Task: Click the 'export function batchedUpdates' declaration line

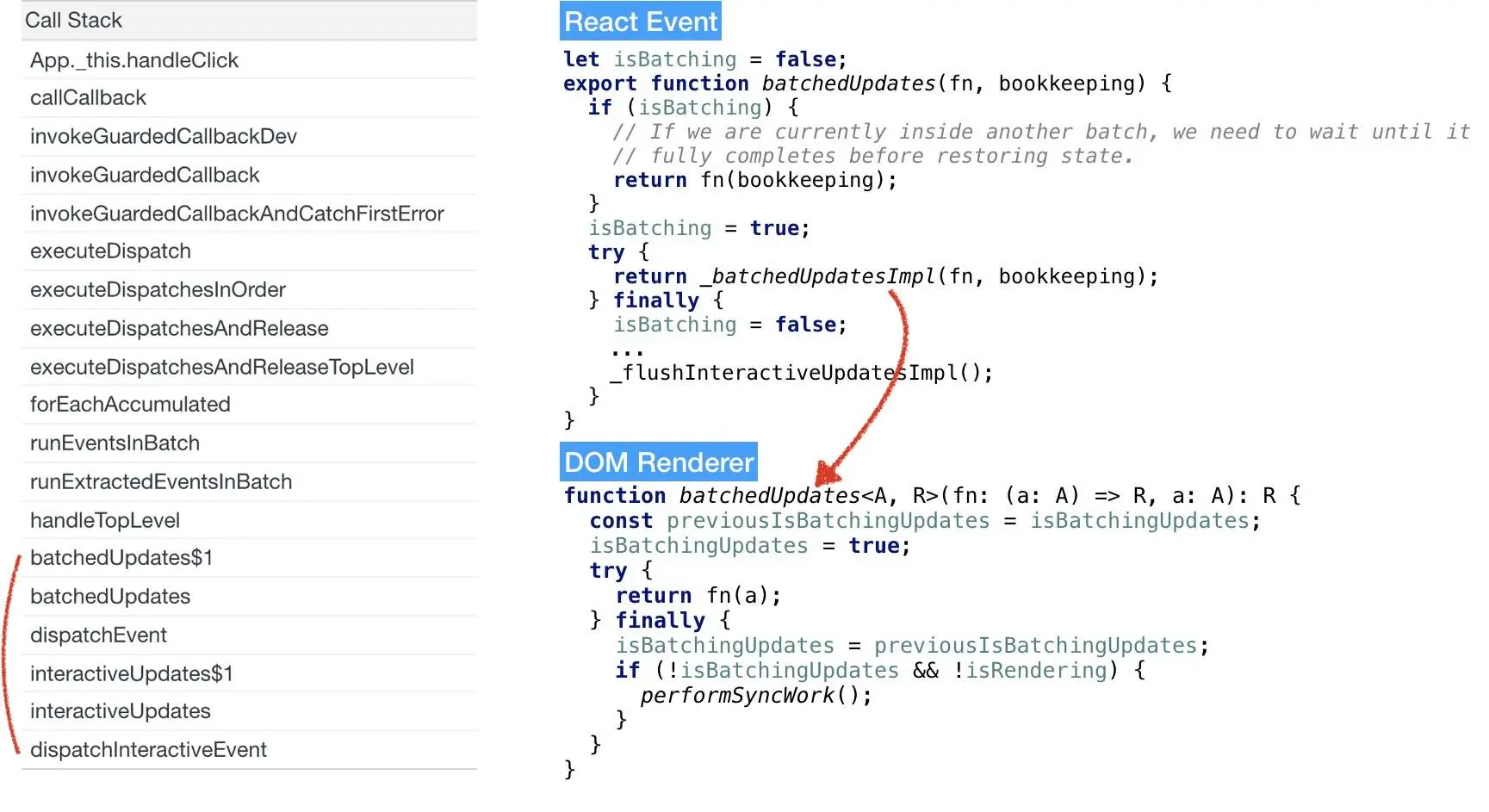Action: [867, 84]
